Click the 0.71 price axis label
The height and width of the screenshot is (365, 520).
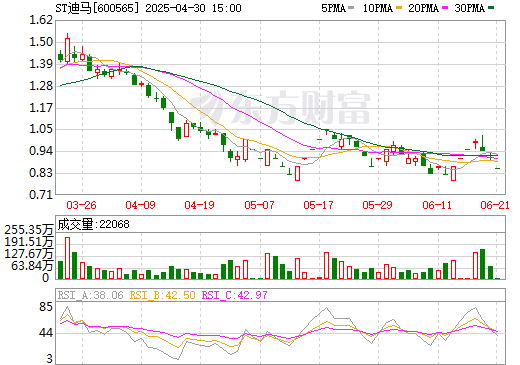point(41,194)
